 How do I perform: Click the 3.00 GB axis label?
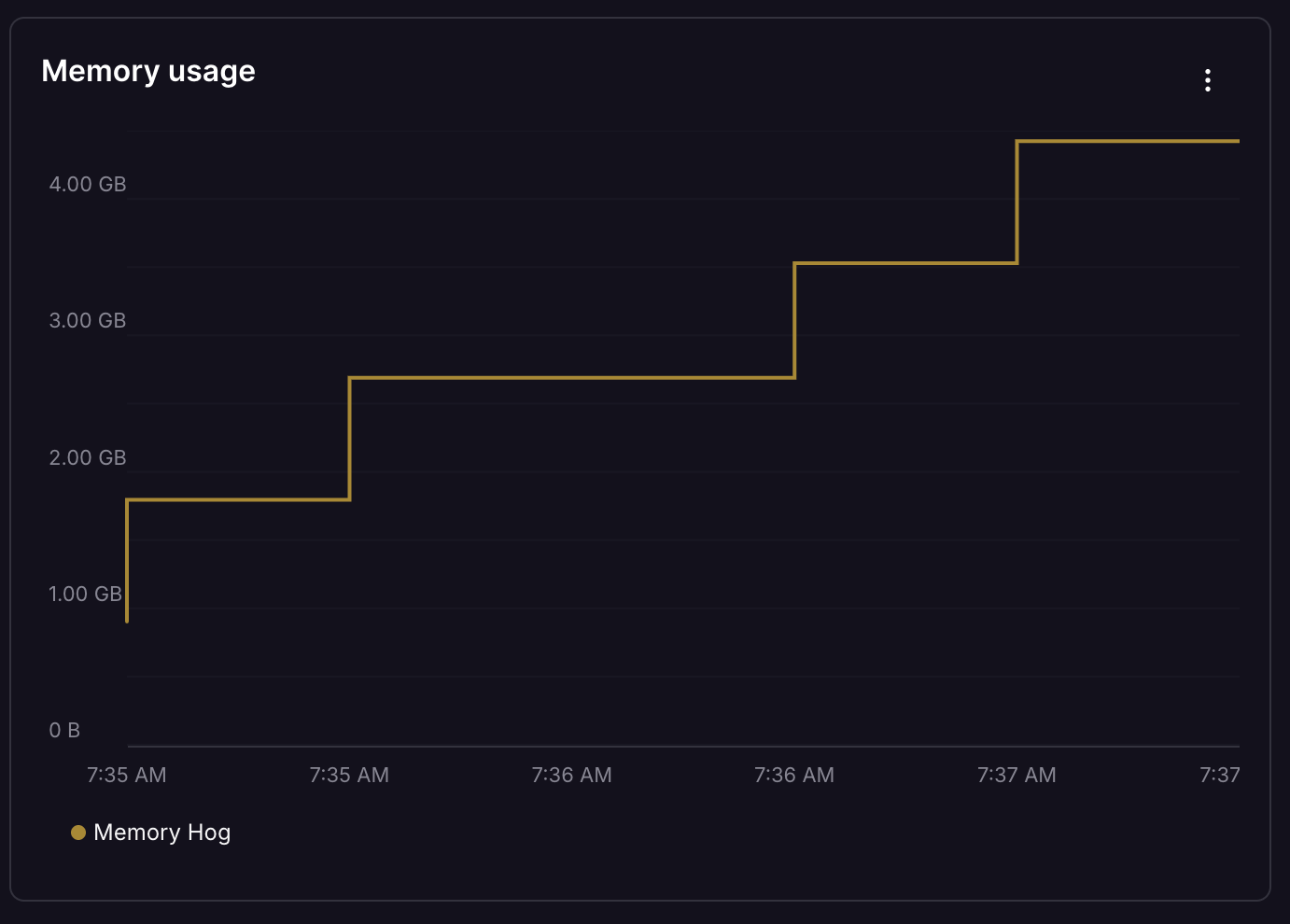88,320
